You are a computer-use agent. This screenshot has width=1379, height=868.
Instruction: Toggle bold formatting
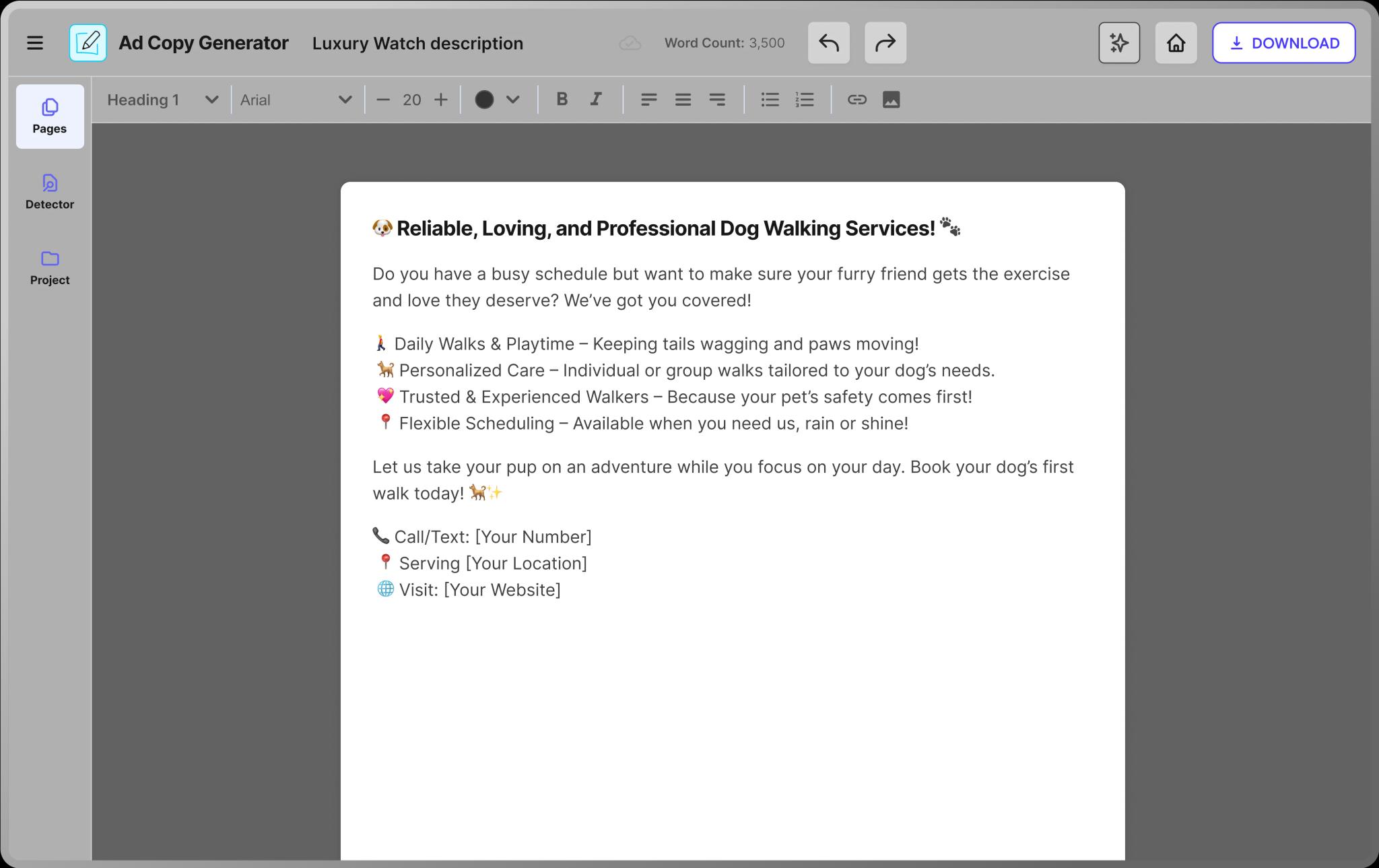point(562,100)
